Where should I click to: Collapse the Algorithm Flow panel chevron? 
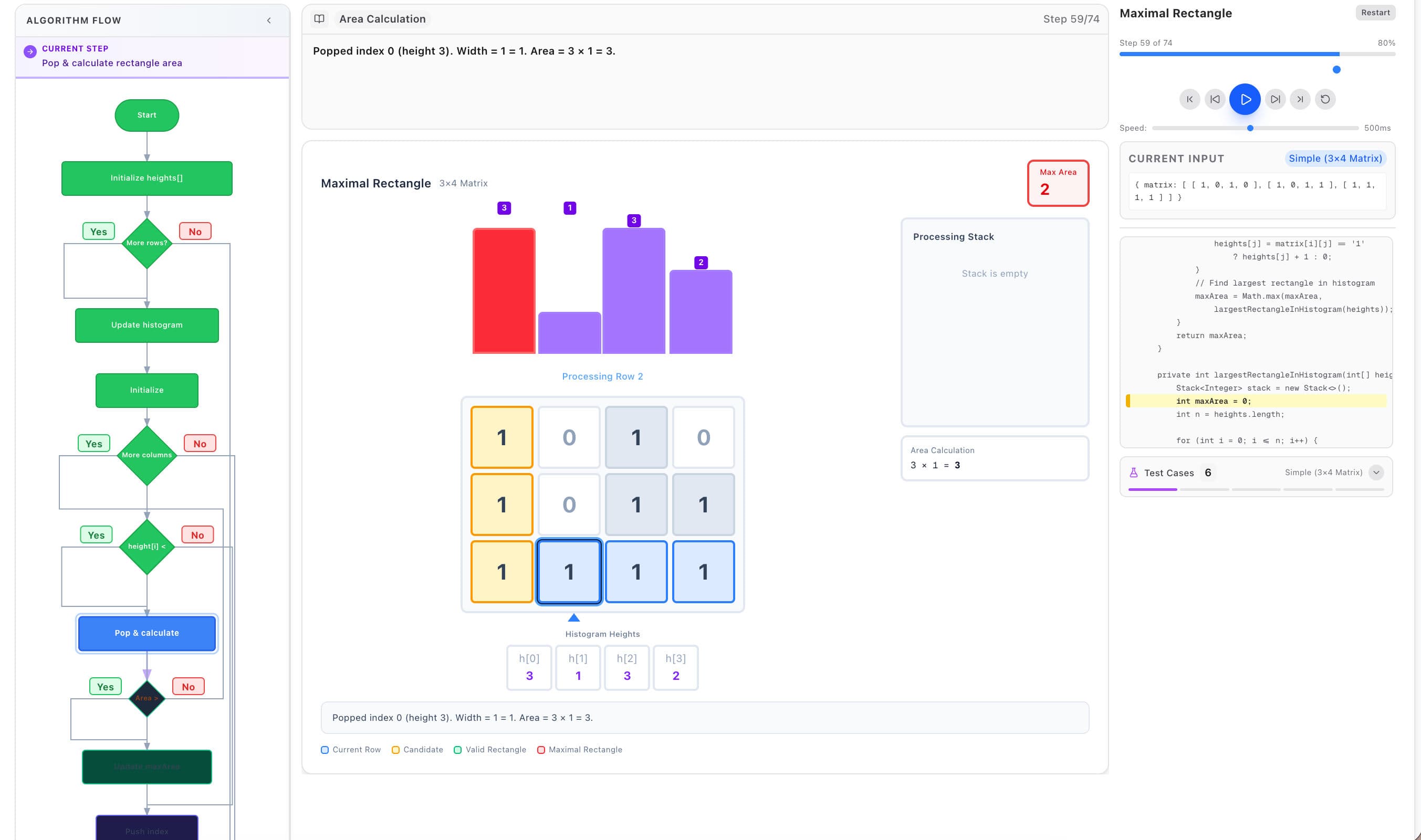click(x=268, y=20)
